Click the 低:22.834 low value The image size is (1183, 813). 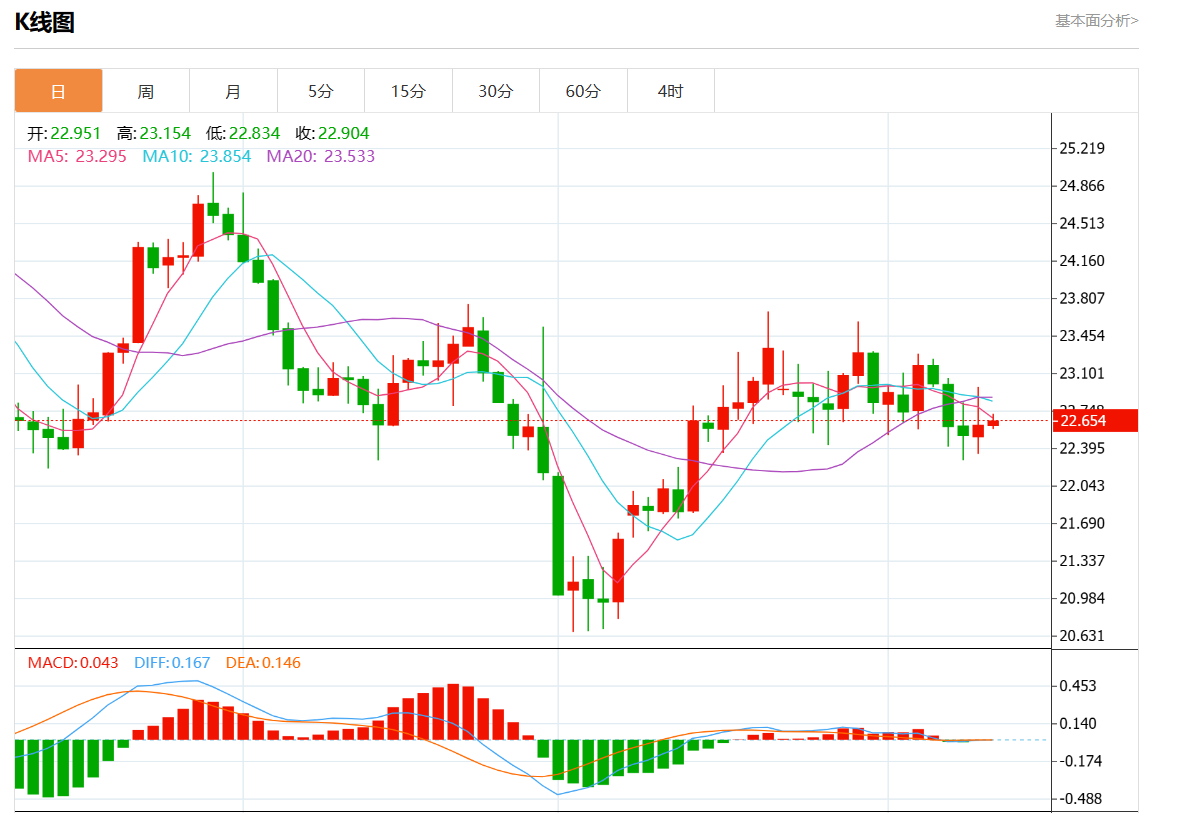tap(243, 133)
